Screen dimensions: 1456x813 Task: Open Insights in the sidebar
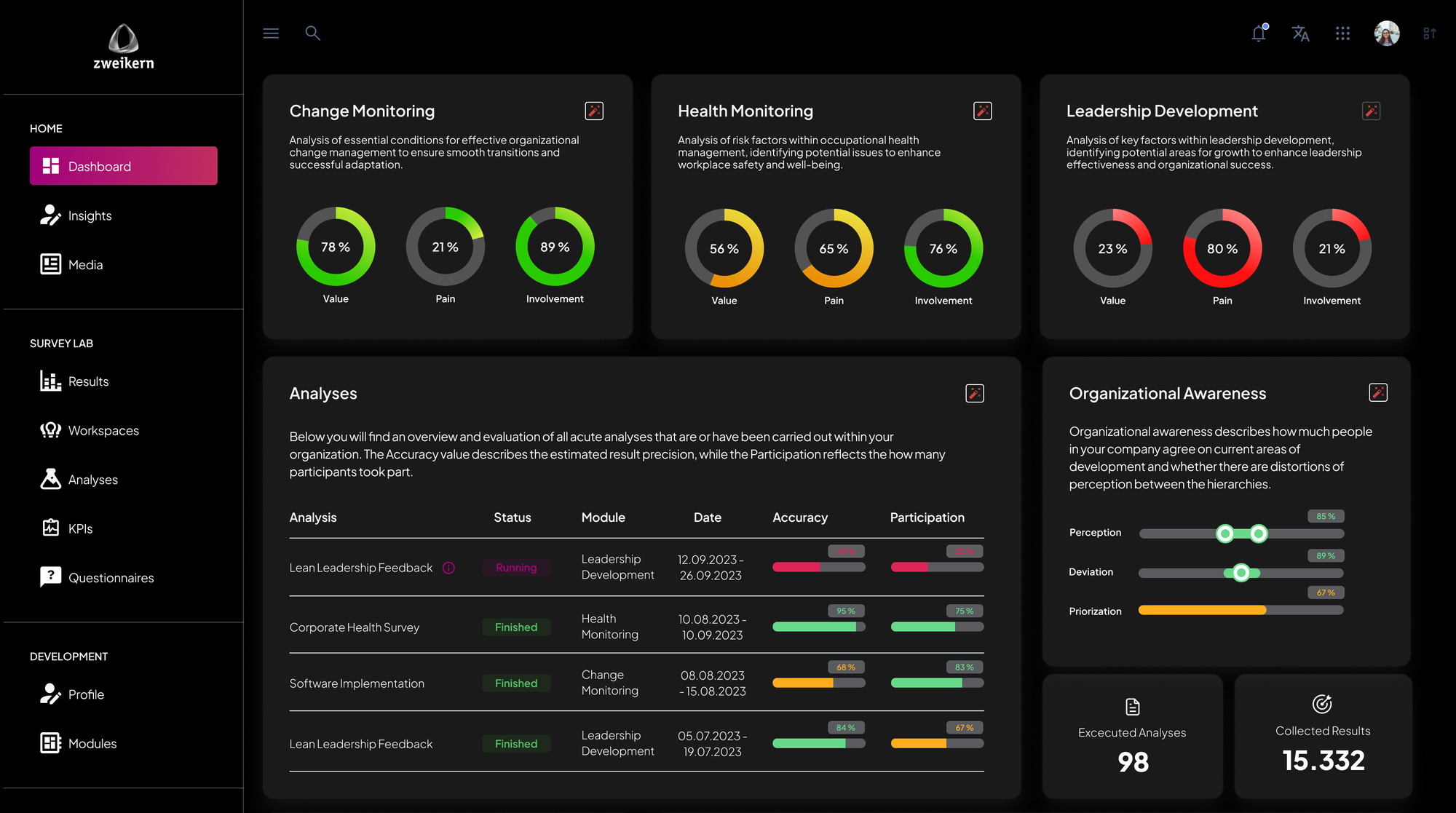(90, 215)
